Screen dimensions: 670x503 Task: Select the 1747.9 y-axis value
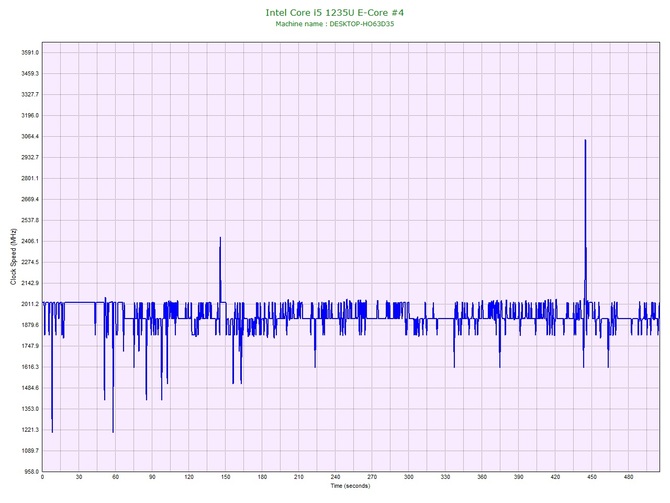pyautogui.click(x=30, y=346)
